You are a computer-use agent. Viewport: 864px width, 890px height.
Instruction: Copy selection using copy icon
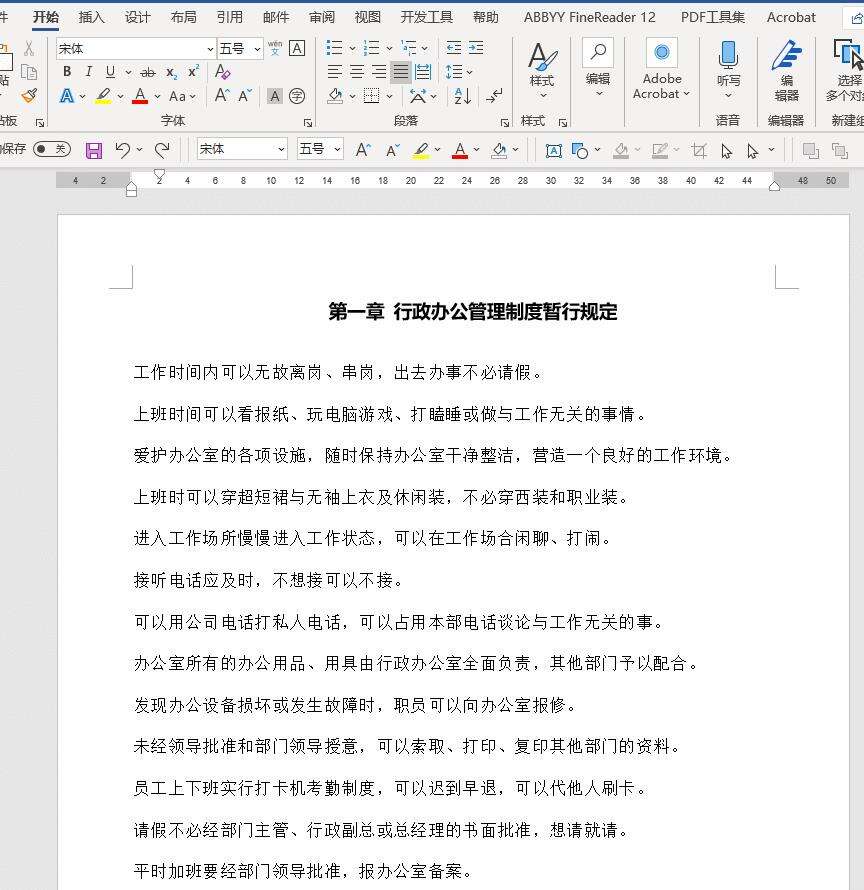29,72
